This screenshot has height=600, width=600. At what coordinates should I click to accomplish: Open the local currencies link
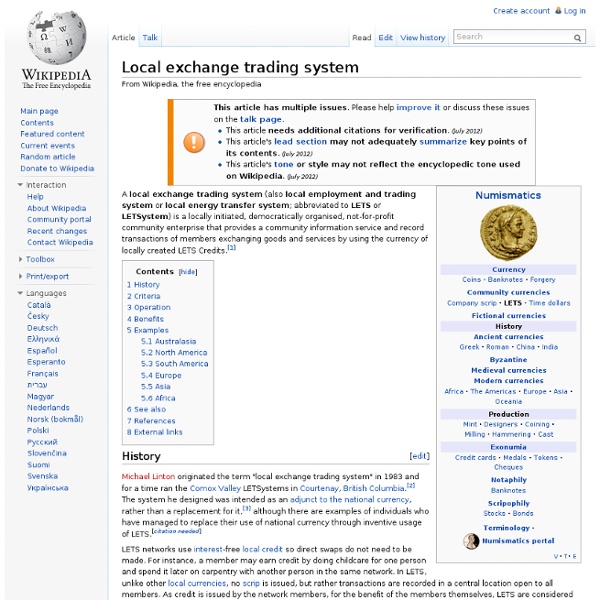tap(197, 584)
